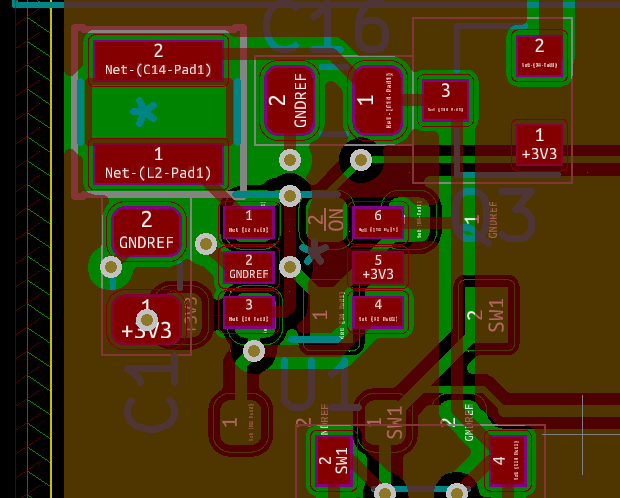Select U1 pad 3
620x498 pixels.
point(249,312)
